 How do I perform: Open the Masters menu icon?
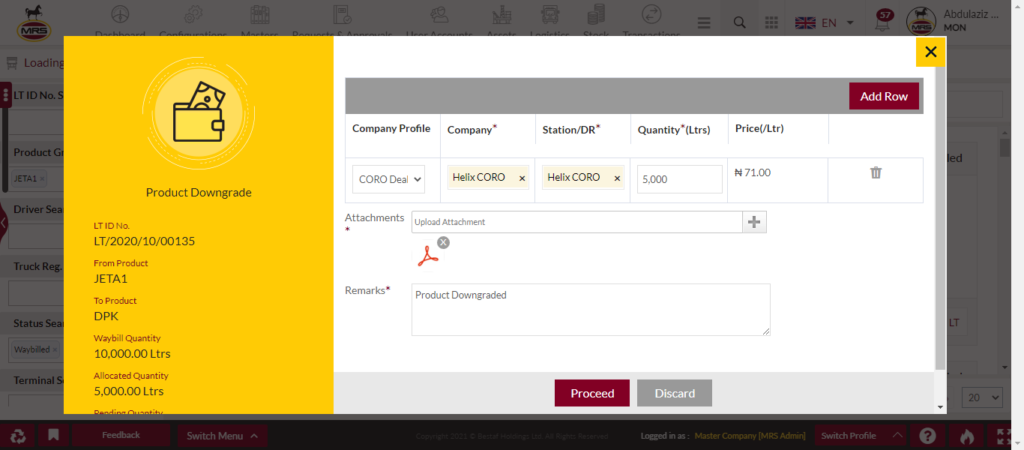click(260, 16)
